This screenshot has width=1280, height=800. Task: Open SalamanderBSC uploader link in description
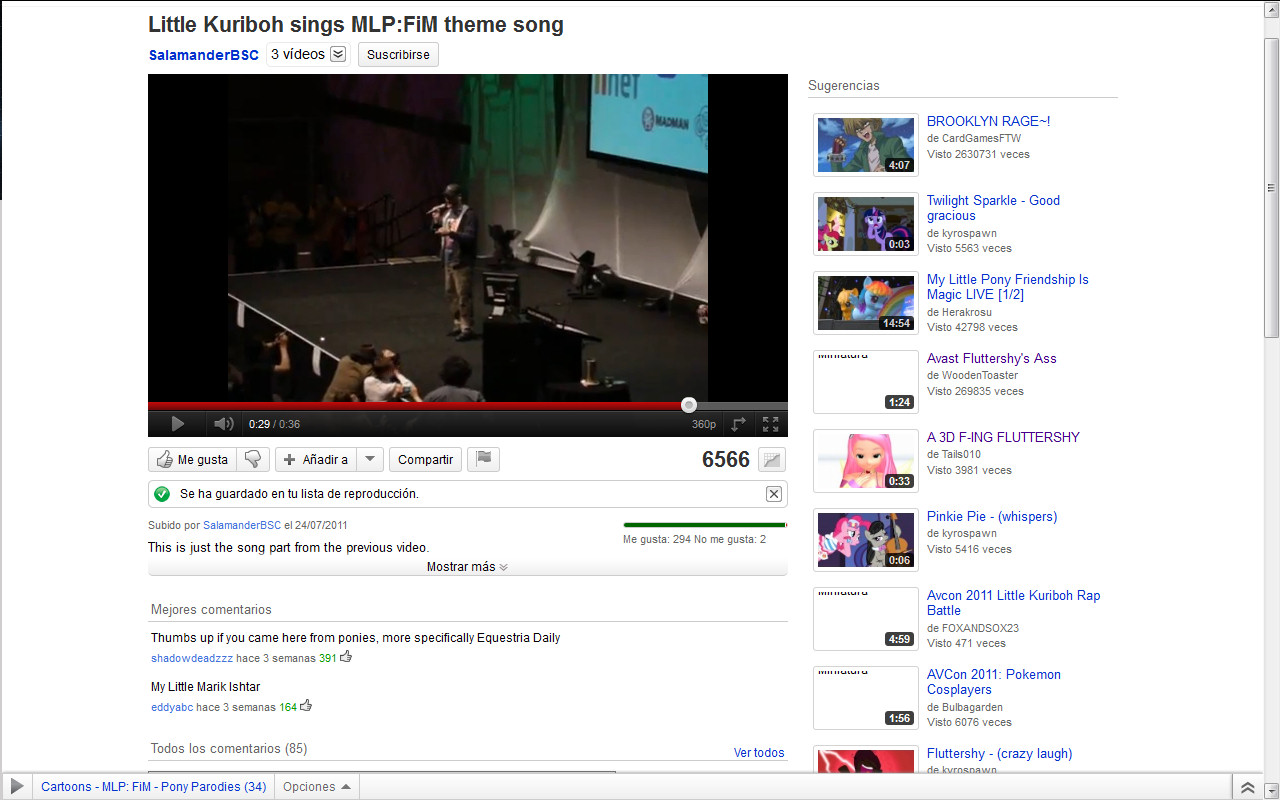(242, 525)
